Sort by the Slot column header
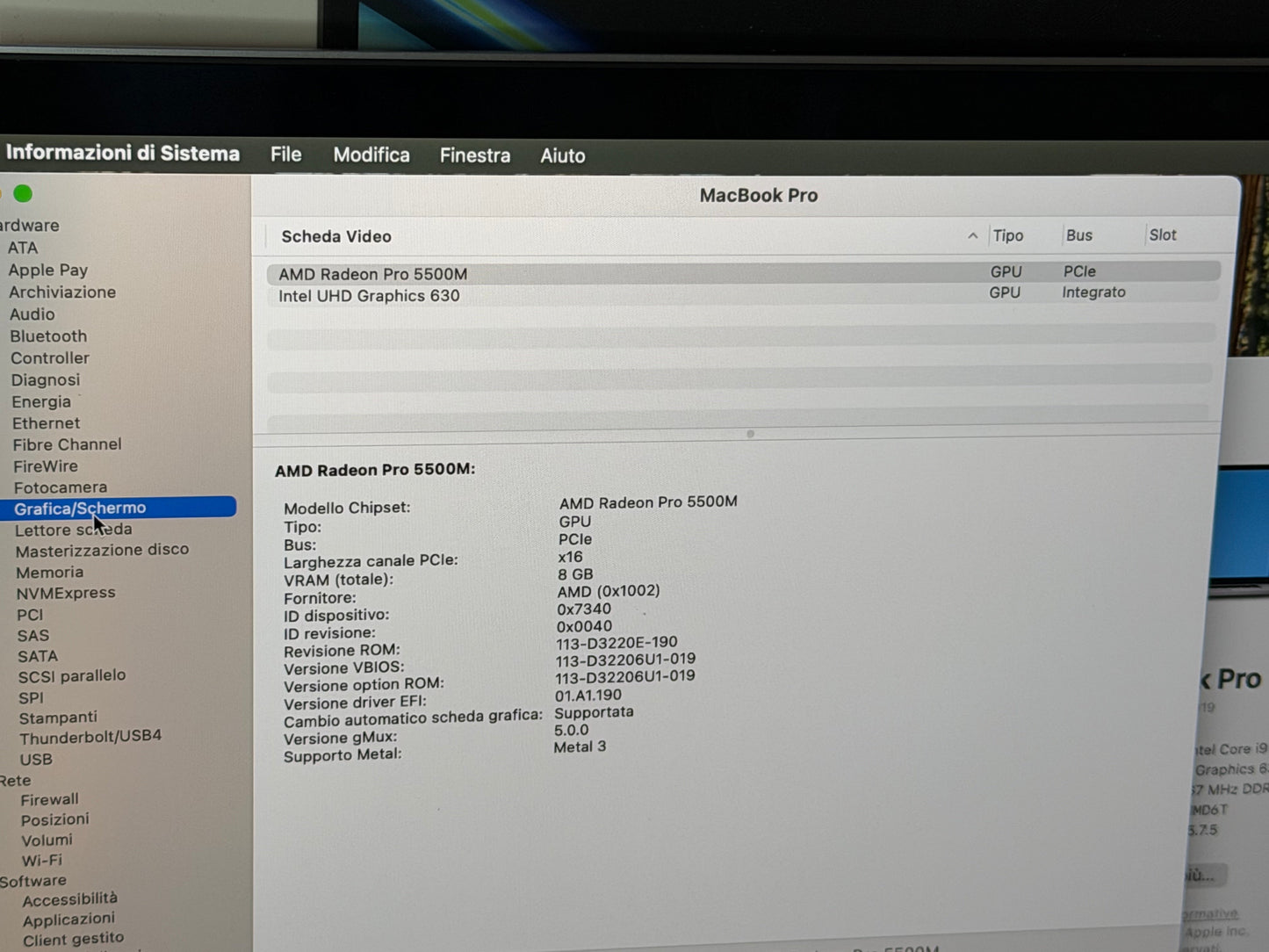The width and height of the screenshot is (1269, 952). click(1163, 234)
